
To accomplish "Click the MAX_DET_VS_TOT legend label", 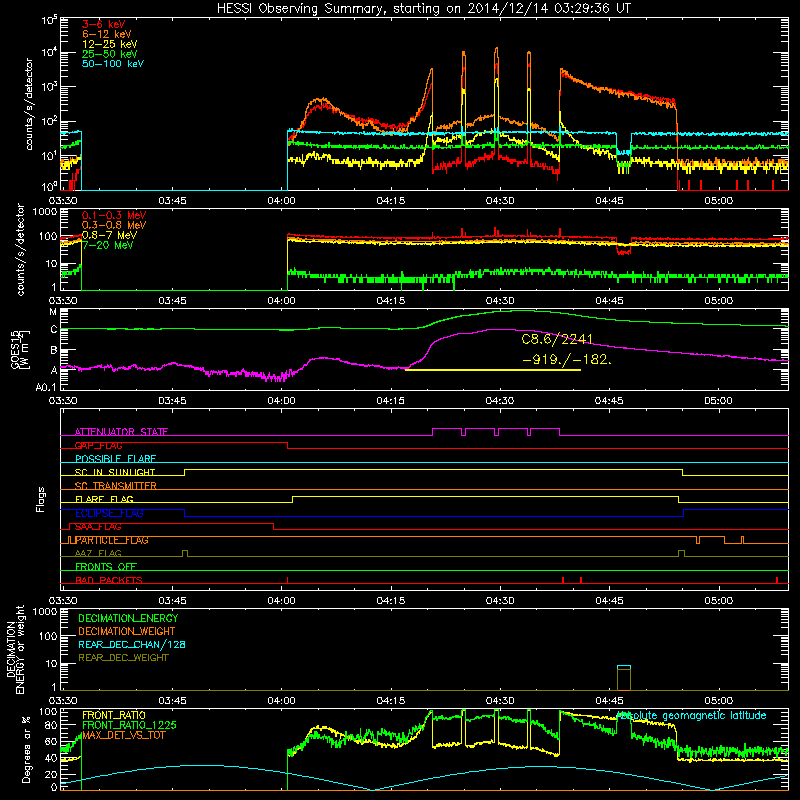I will pos(123,735).
